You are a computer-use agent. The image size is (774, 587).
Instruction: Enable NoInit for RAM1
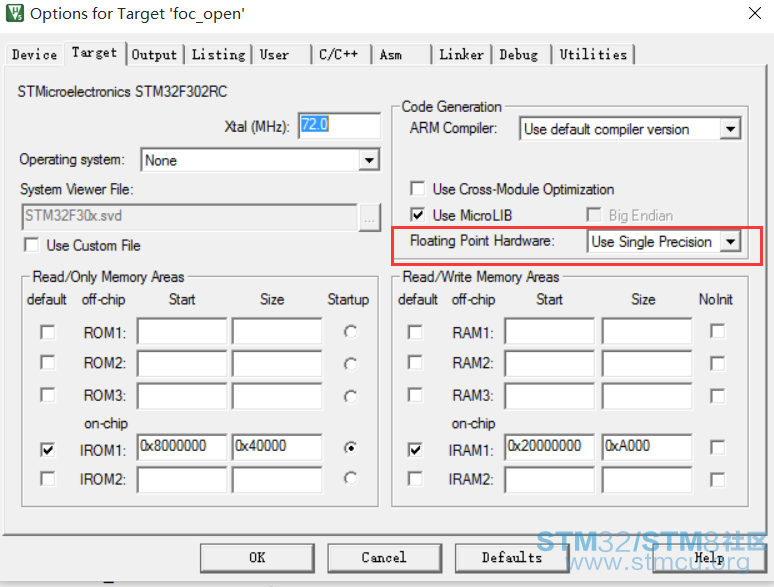click(x=717, y=331)
